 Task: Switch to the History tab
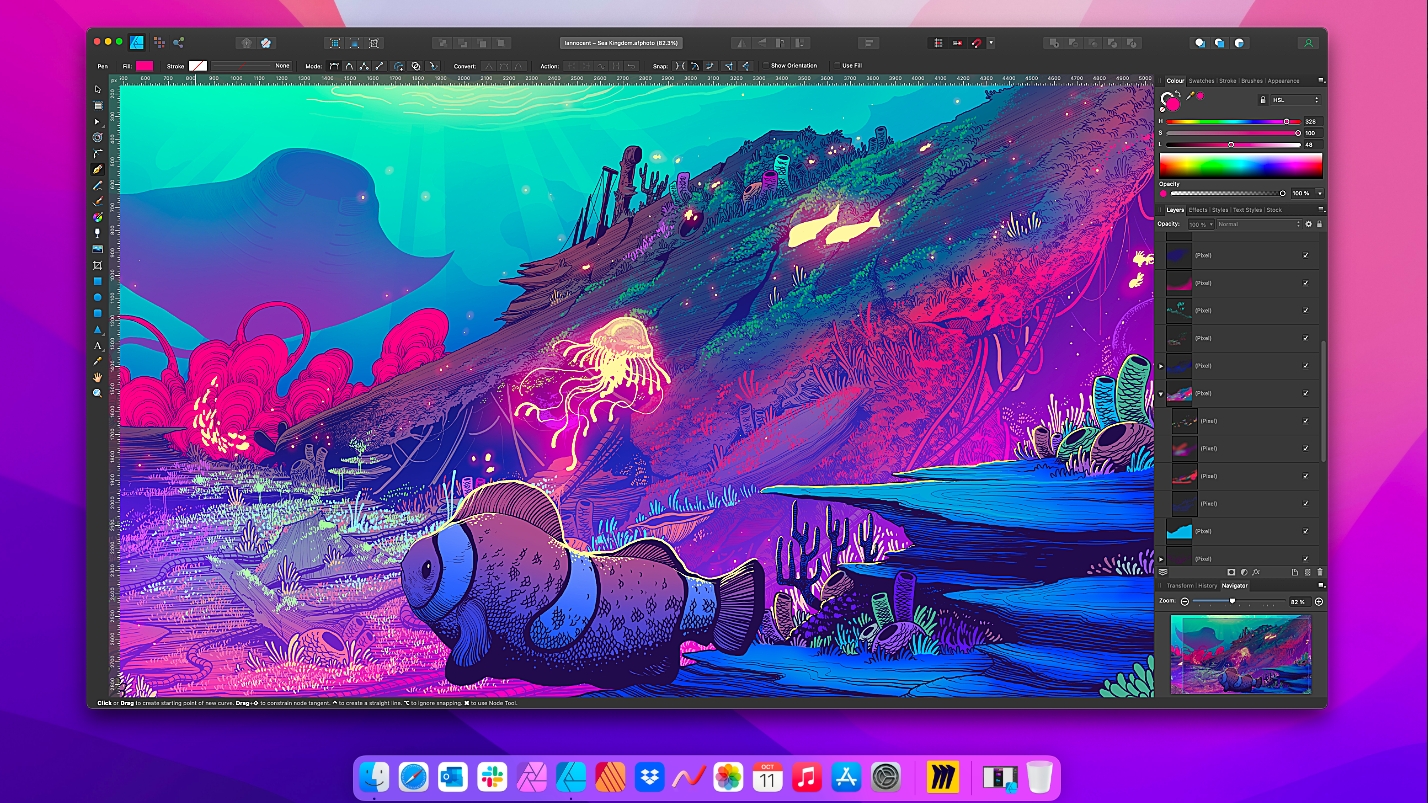(x=1208, y=585)
